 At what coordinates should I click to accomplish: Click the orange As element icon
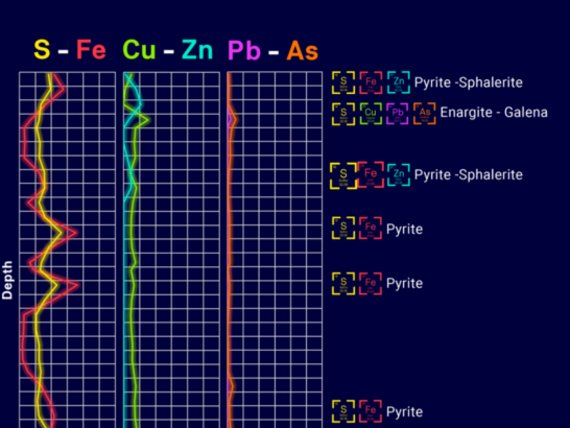pos(424,113)
